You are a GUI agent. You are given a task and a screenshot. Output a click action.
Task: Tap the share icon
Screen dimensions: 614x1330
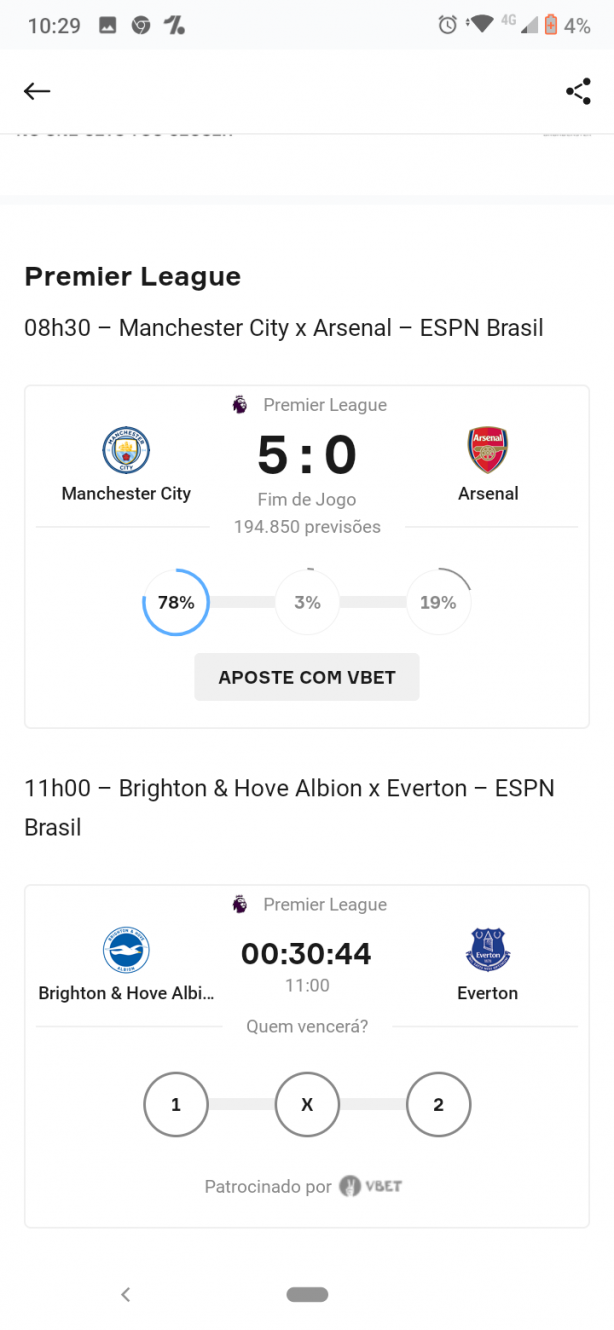pos(578,92)
